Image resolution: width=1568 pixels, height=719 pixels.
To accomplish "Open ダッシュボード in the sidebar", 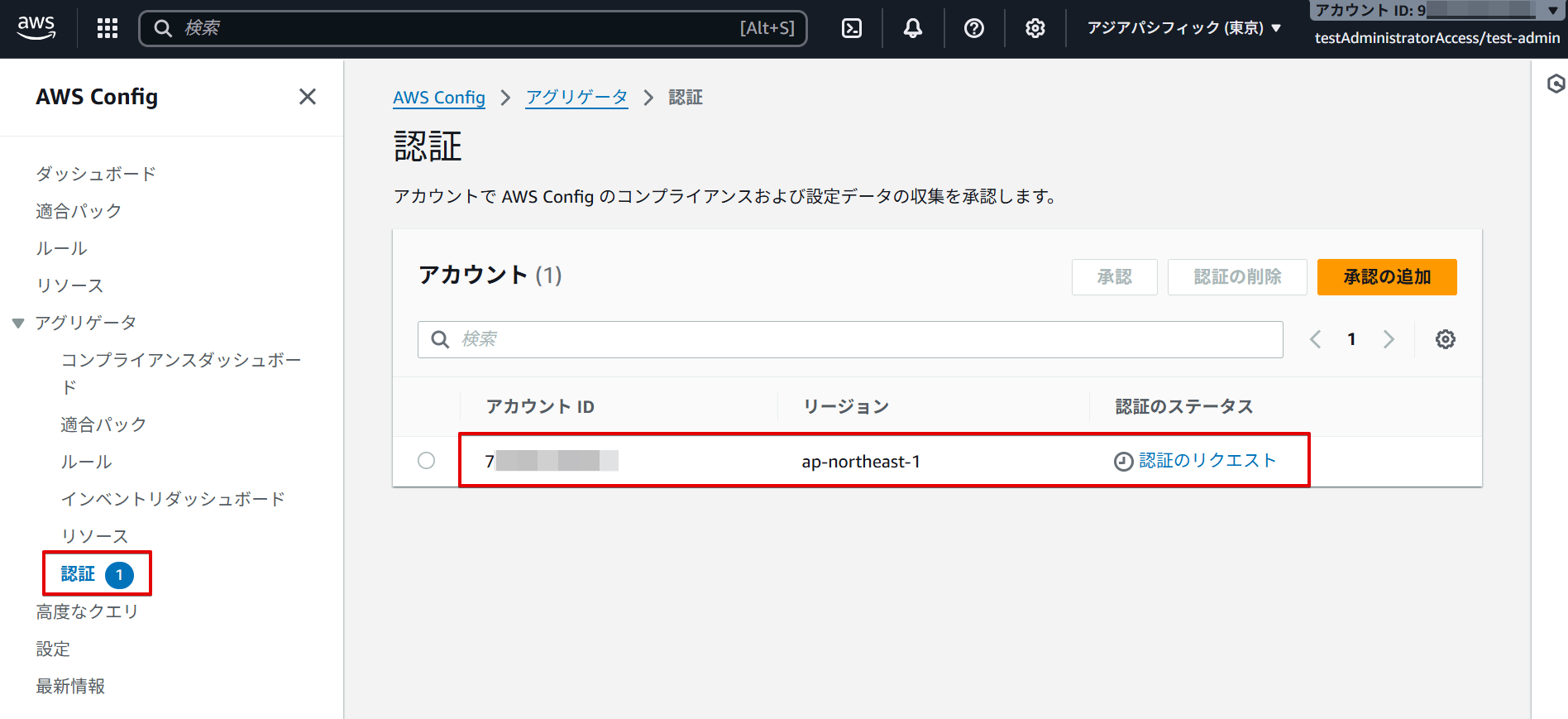I will (96, 174).
